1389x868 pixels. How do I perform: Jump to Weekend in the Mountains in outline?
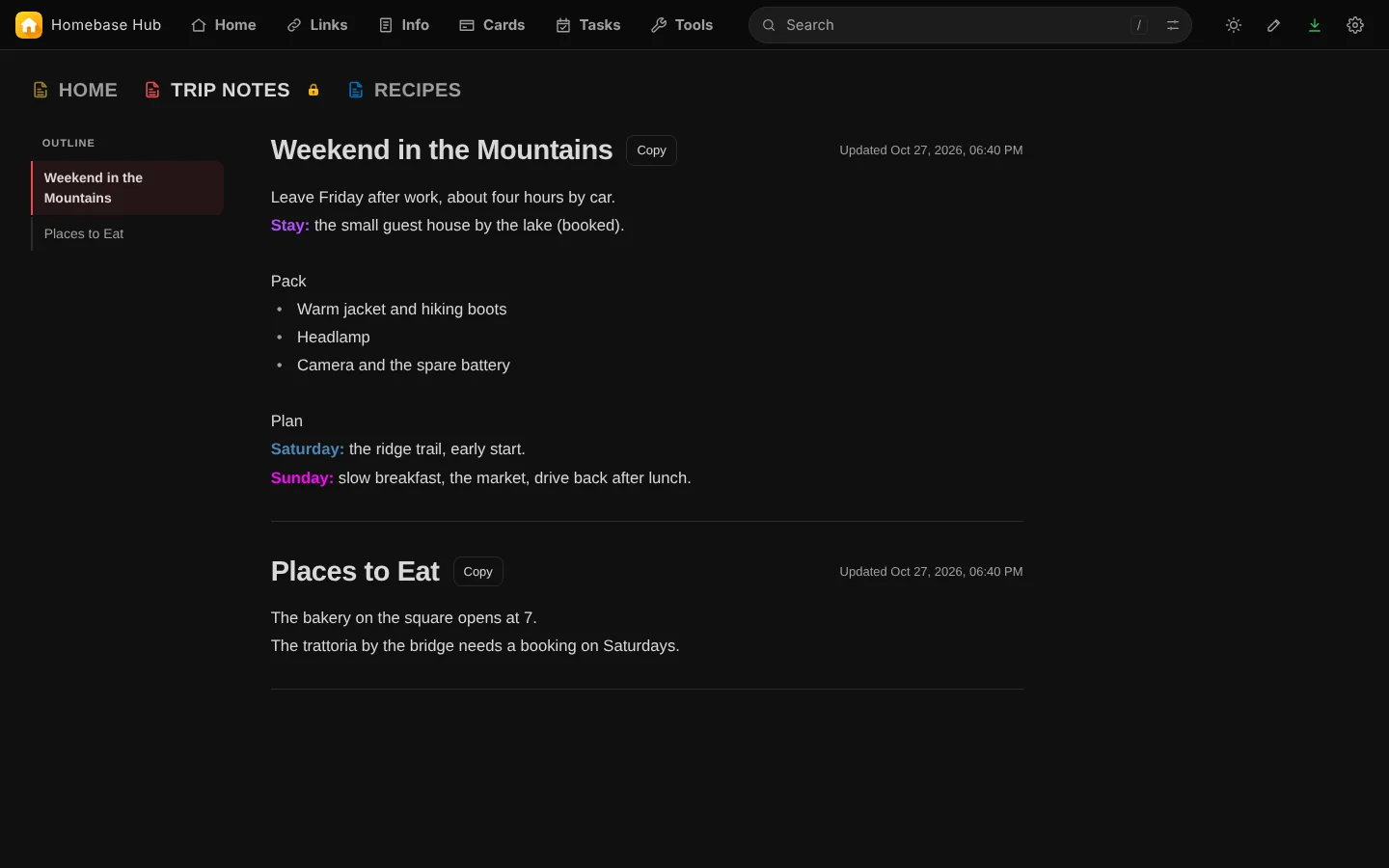[x=127, y=188]
